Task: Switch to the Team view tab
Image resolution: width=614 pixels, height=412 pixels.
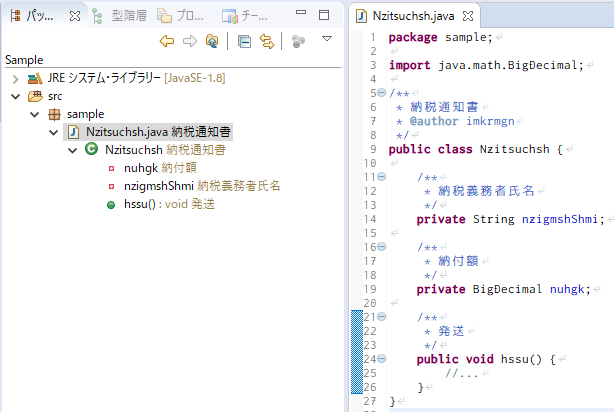Action: tap(245, 16)
